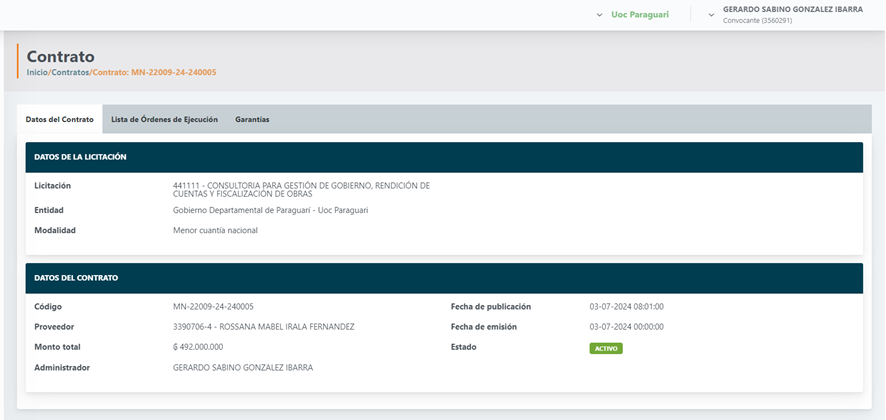Click the Uoc Paraguari unit label
The height and width of the screenshot is (420, 886).
point(640,15)
